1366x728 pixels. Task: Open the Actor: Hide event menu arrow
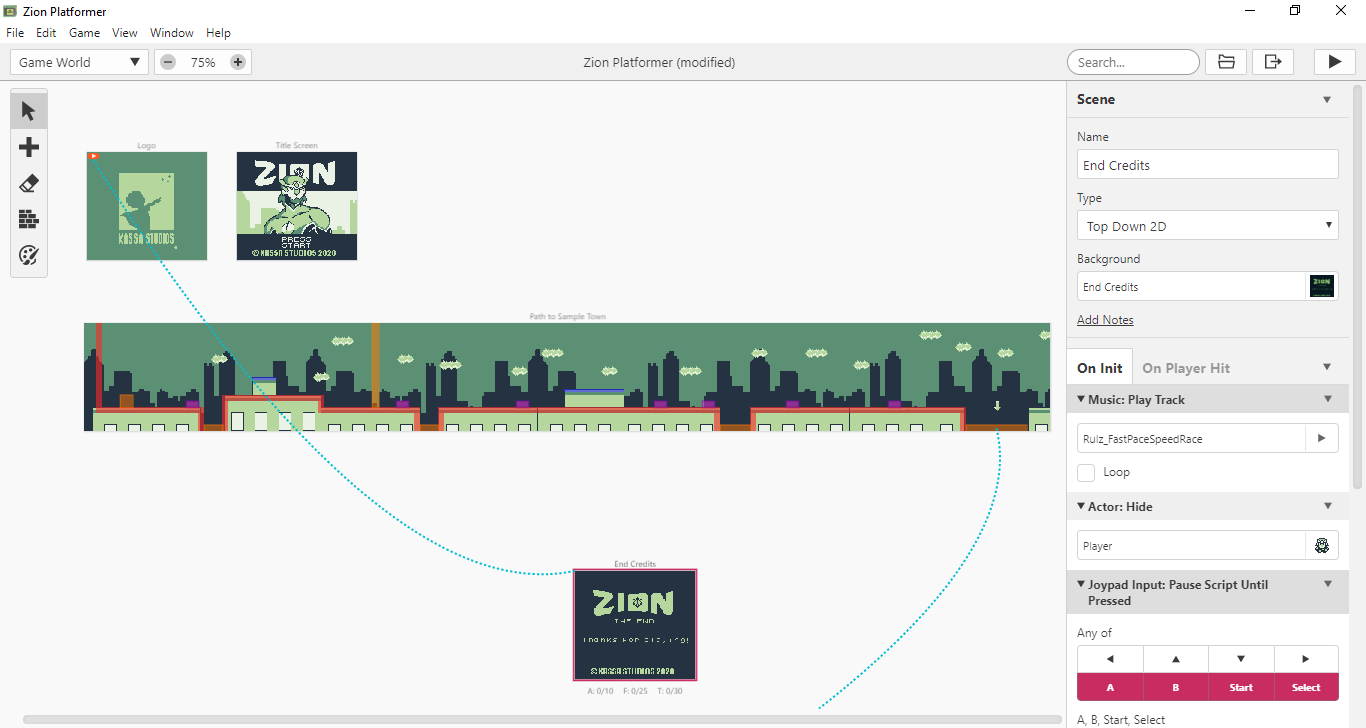(x=1328, y=506)
